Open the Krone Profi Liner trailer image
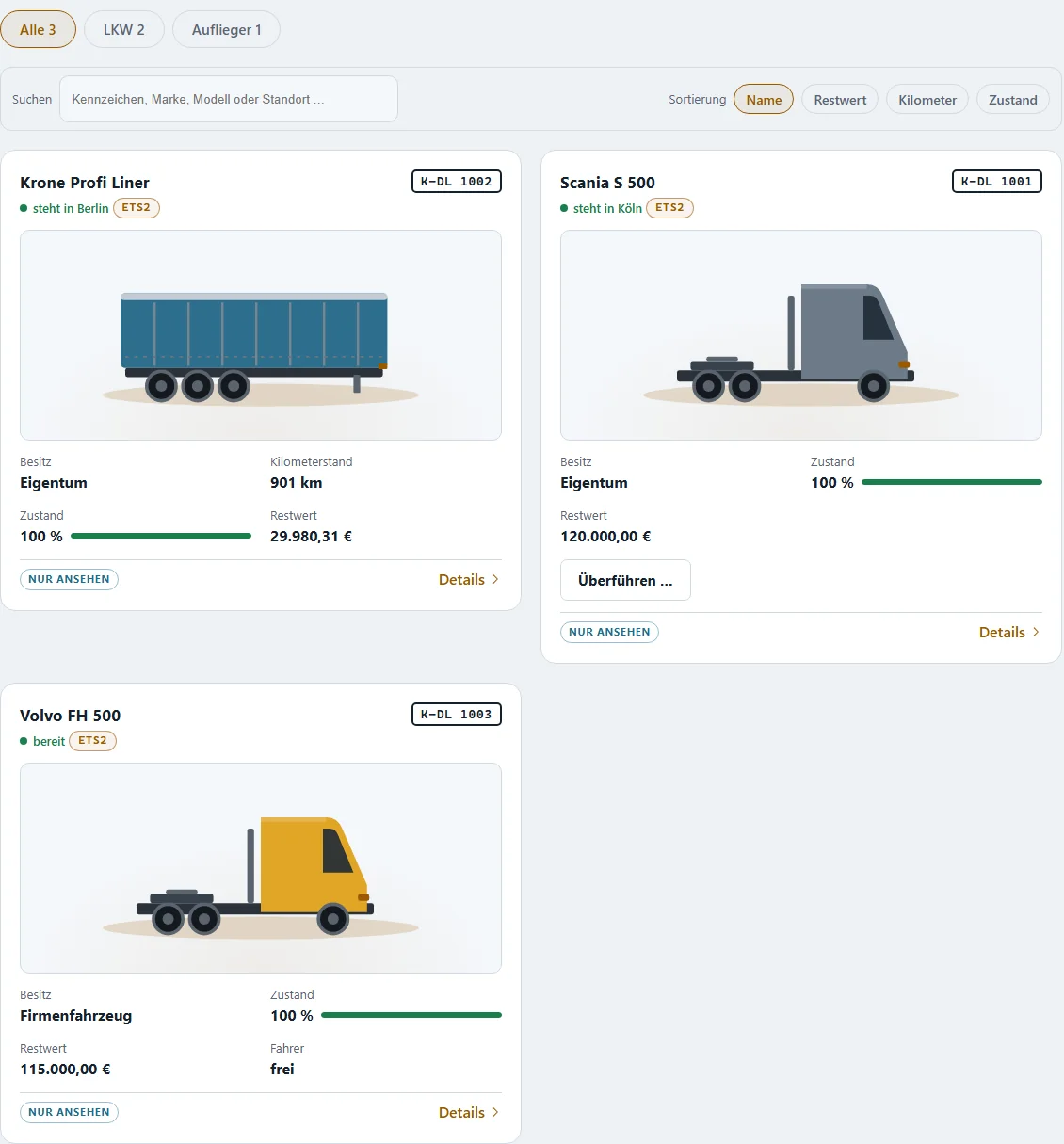The height and width of the screenshot is (1144, 1064). click(x=261, y=335)
